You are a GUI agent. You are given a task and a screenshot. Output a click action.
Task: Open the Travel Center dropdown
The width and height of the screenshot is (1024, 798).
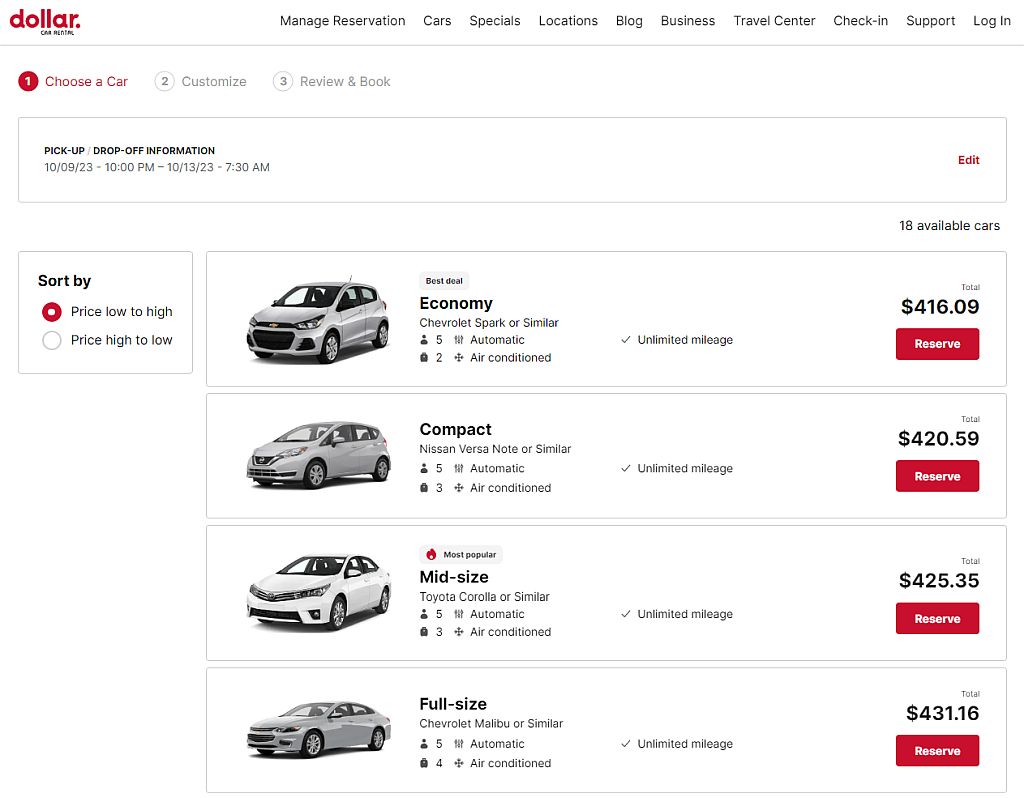point(774,20)
